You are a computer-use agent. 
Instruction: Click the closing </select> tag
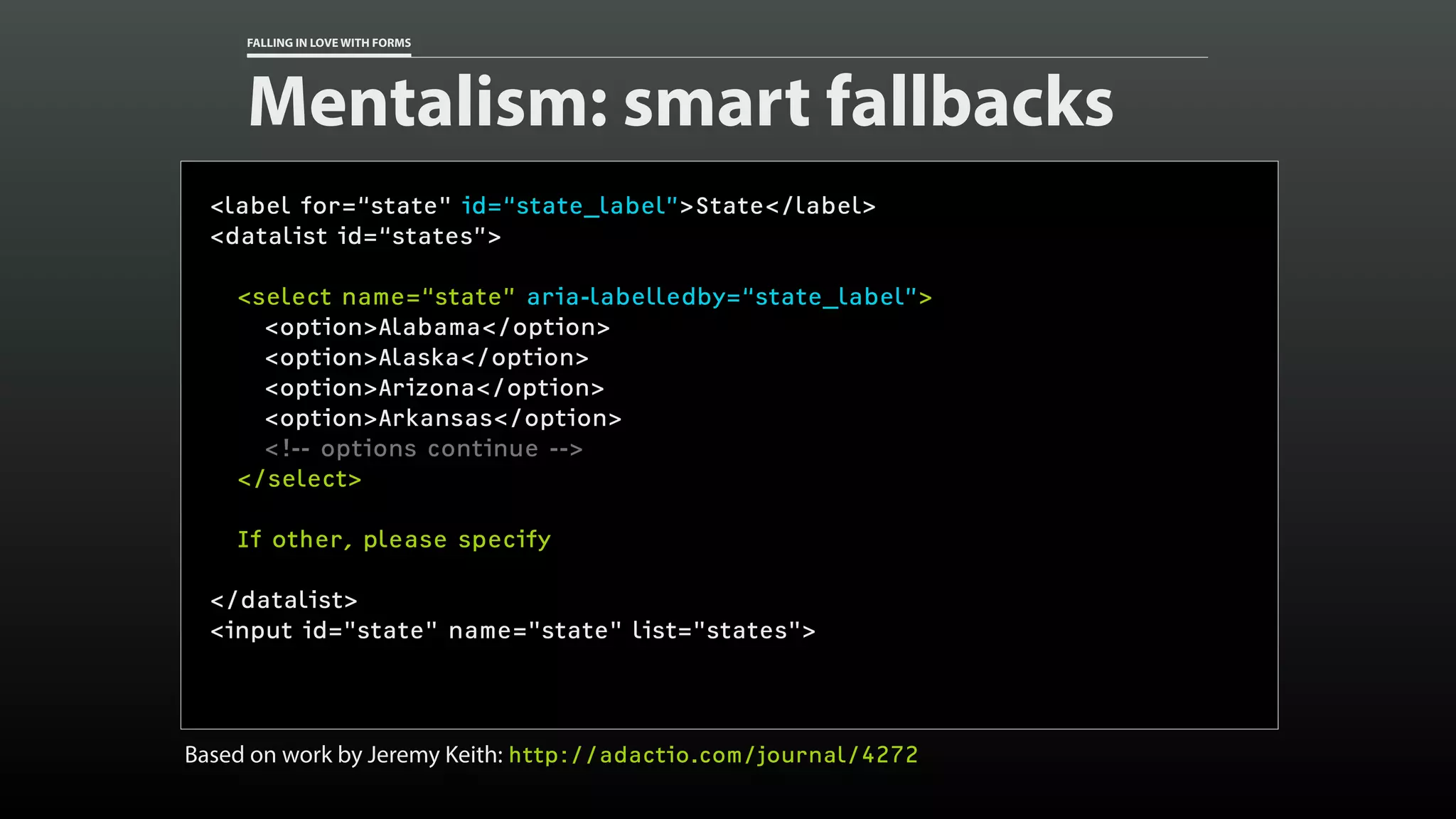click(299, 479)
